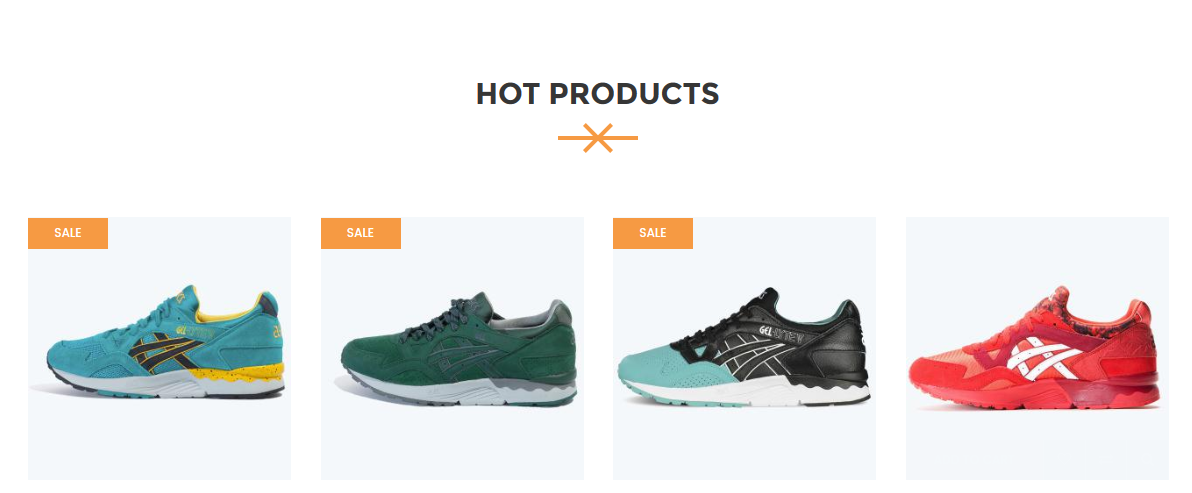Click the HOT PRODUCTS heading
The height and width of the screenshot is (493, 1192).
pyautogui.click(x=598, y=93)
